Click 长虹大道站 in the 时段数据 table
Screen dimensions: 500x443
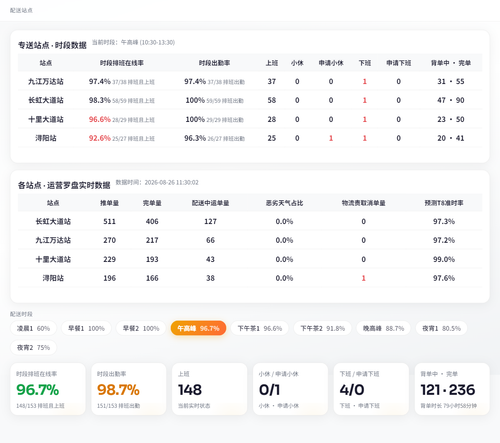click(x=46, y=100)
